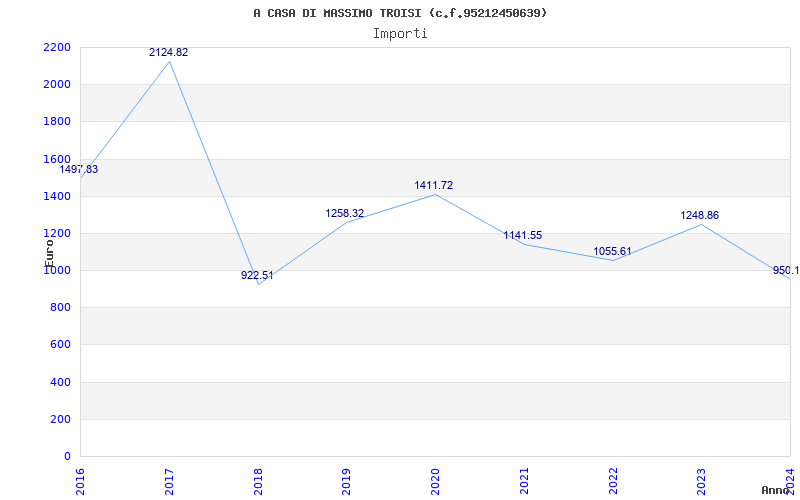Select the 1141.55 data label

pos(523,236)
